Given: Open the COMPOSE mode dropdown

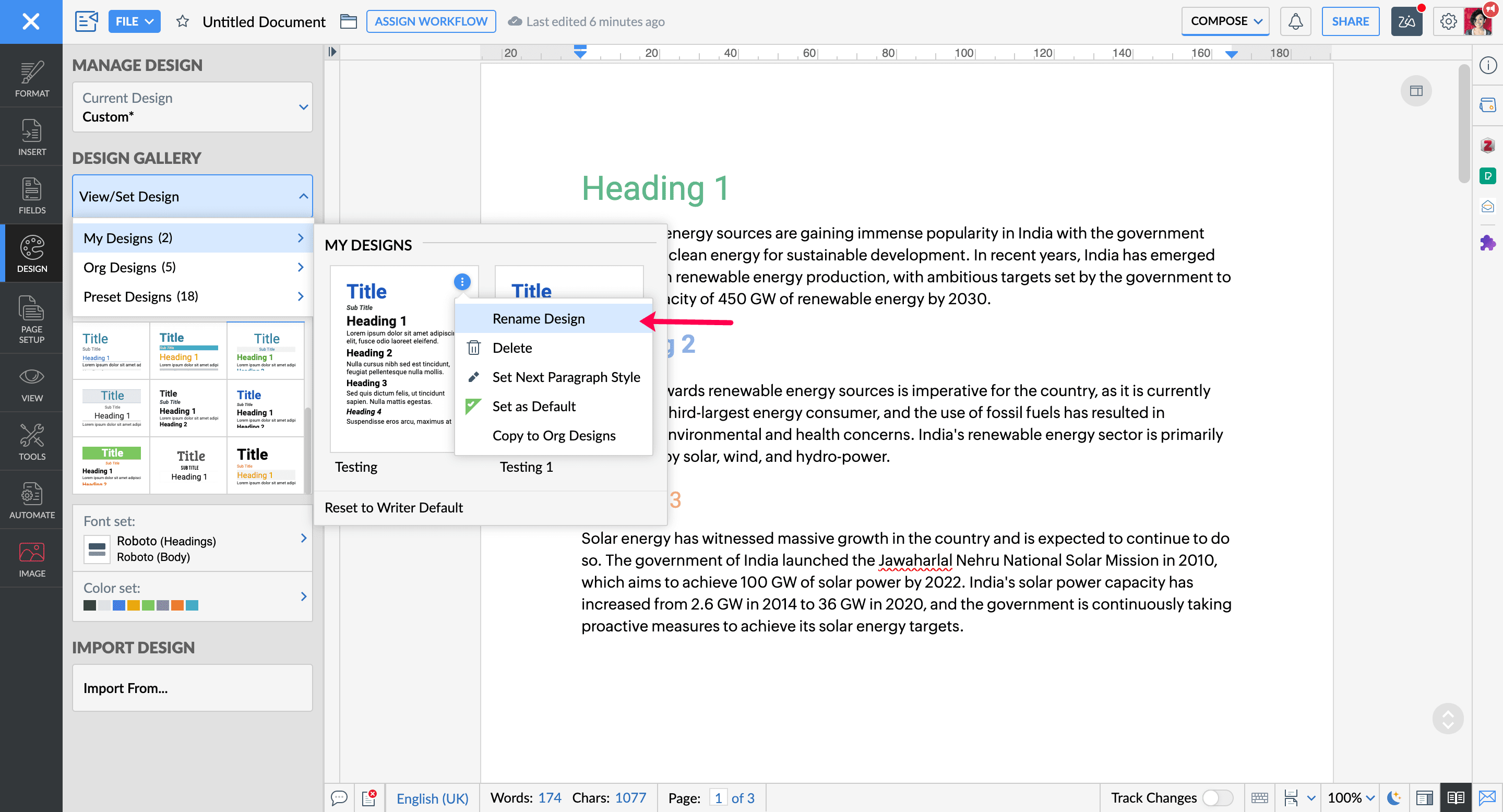Looking at the screenshot, I should point(1225,21).
